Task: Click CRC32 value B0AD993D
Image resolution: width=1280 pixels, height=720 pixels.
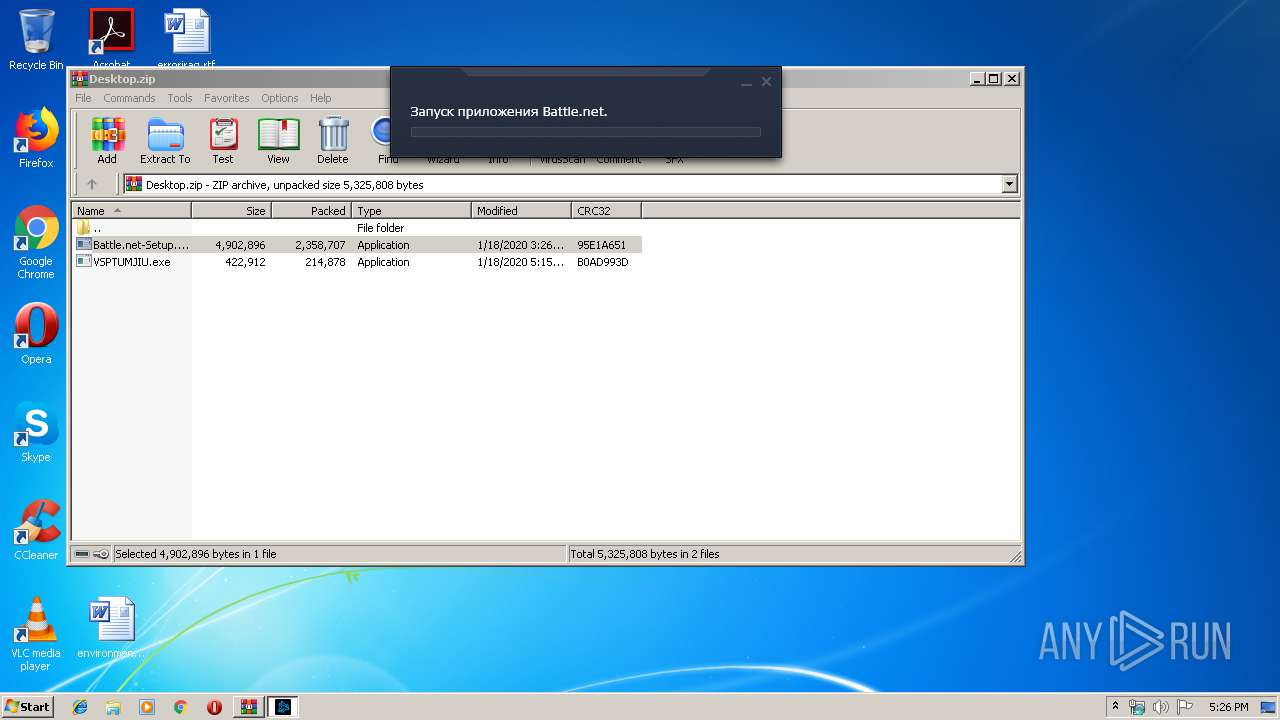Action: click(603, 262)
